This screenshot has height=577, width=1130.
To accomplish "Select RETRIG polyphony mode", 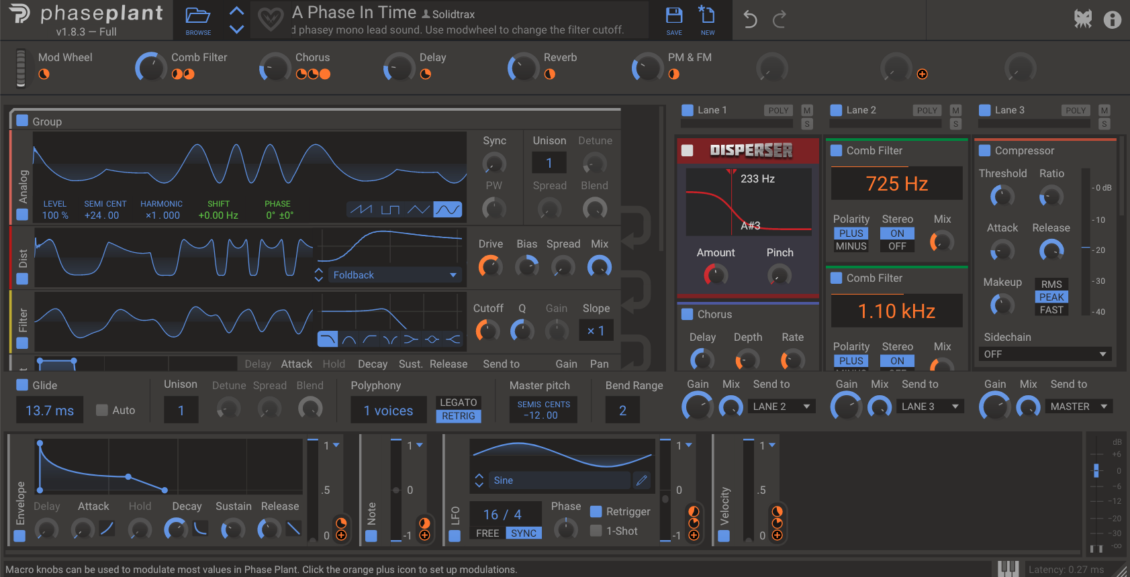I will coord(458,416).
